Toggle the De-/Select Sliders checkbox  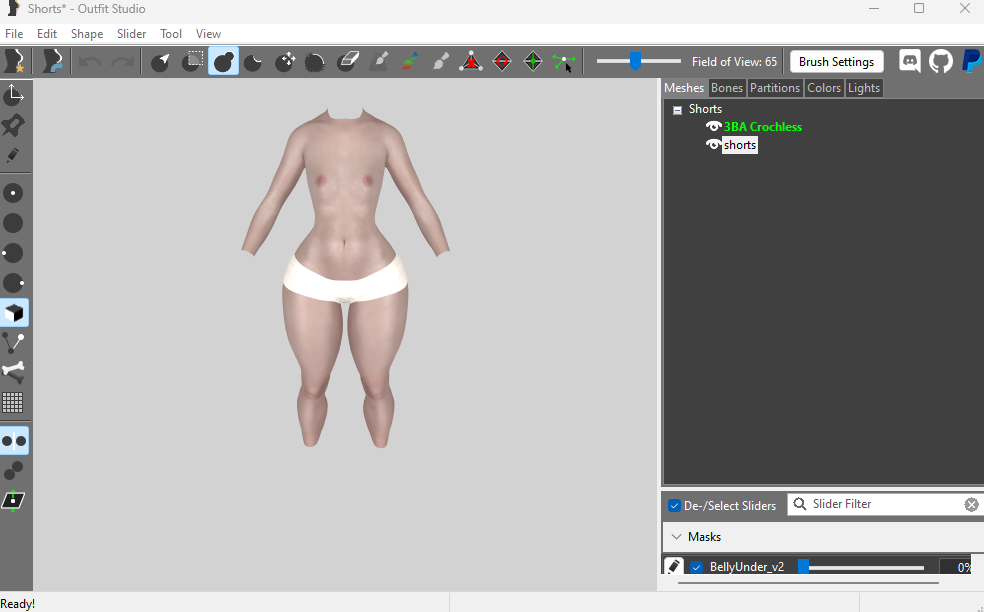[675, 505]
